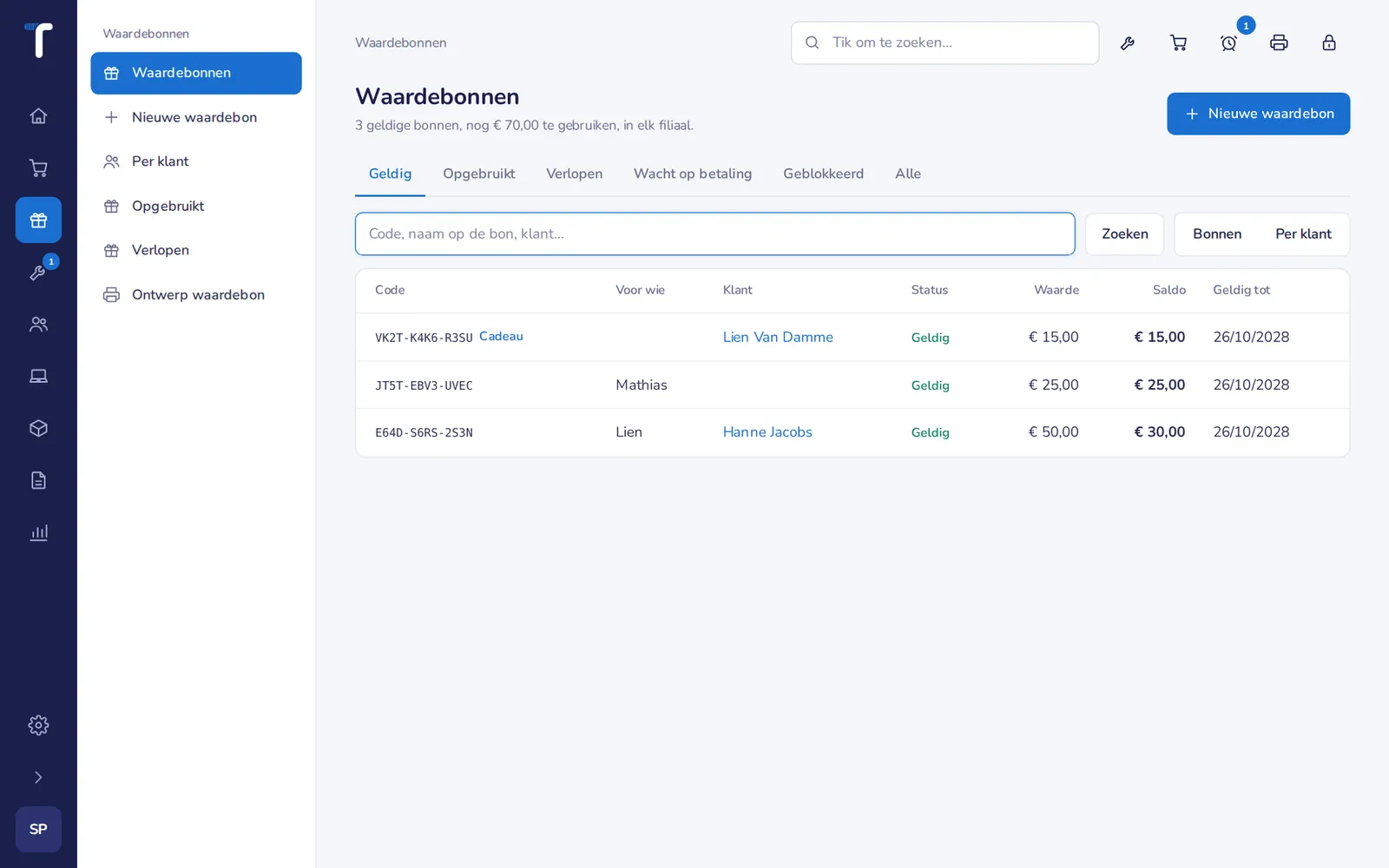Open the alarm clock notifications icon
1389x868 pixels.
point(1228,43)
